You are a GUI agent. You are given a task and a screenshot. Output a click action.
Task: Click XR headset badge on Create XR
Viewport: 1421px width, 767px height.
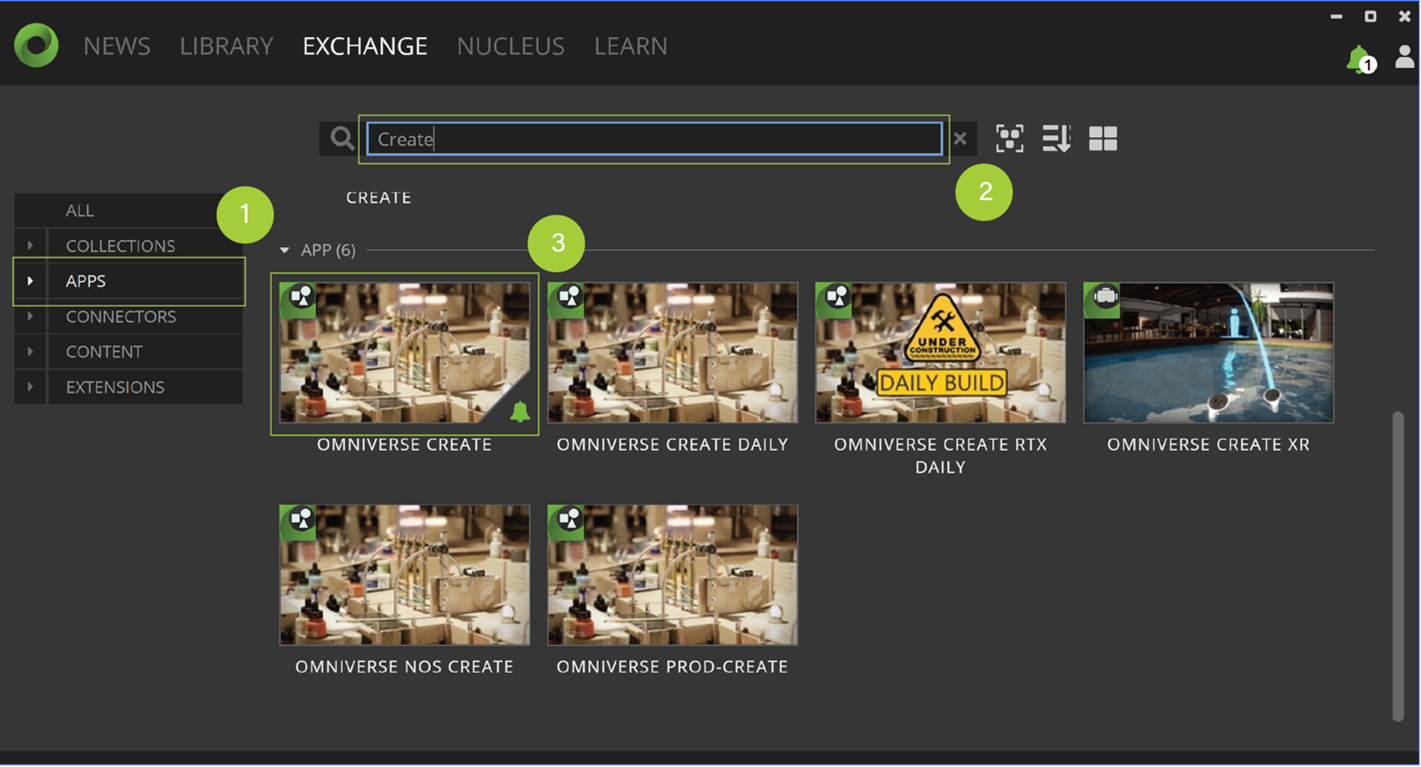point(1104,298)
